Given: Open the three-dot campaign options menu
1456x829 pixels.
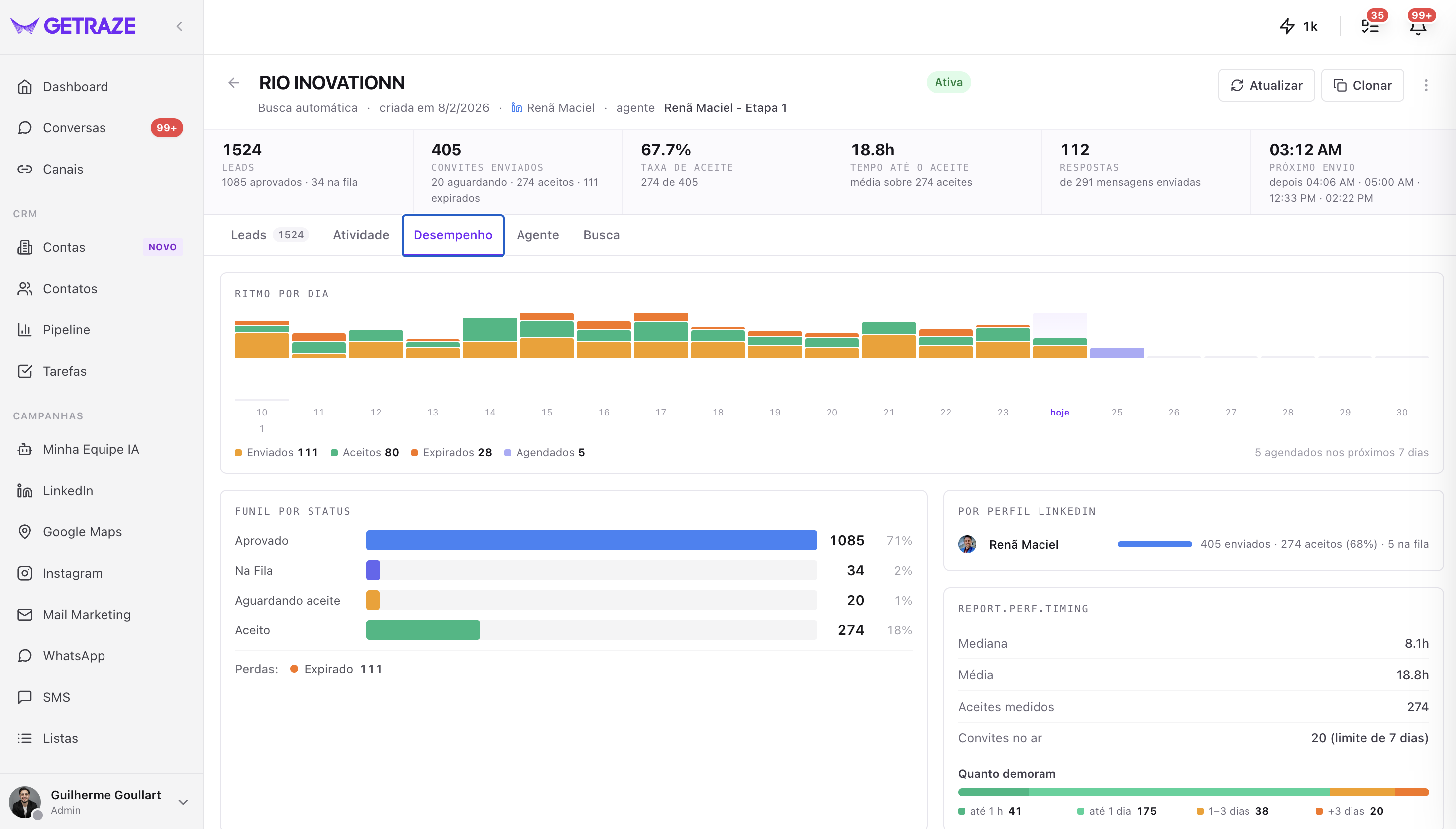Looking at the screenshot, I should [x=1425, y=86].
